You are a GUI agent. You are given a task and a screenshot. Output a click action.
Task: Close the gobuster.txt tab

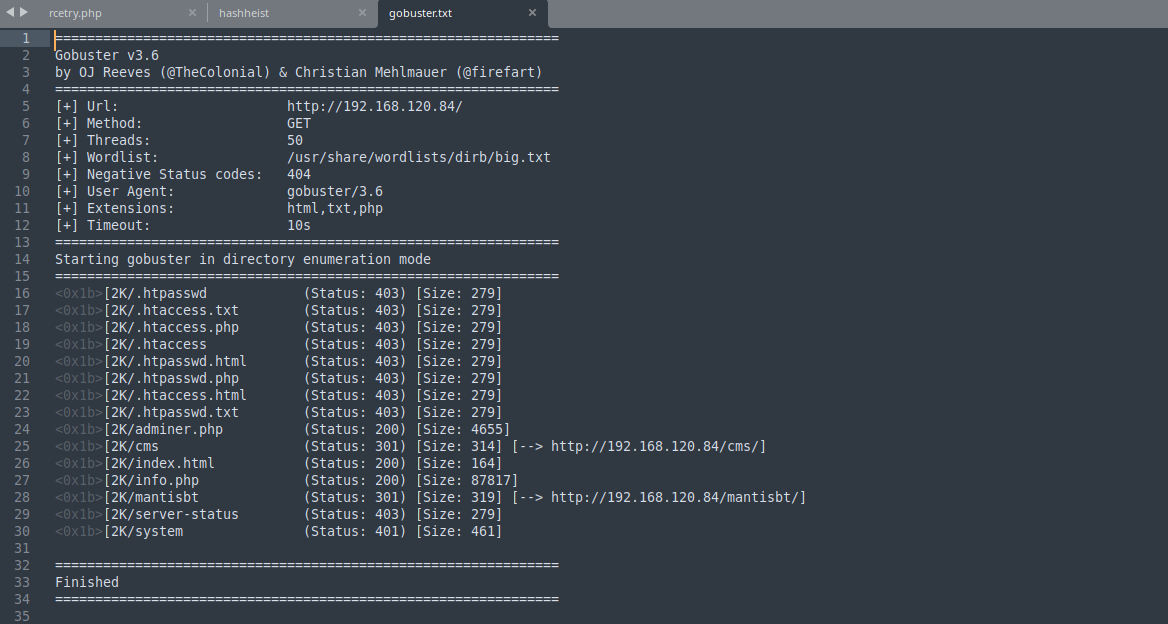tap(532, 13)
